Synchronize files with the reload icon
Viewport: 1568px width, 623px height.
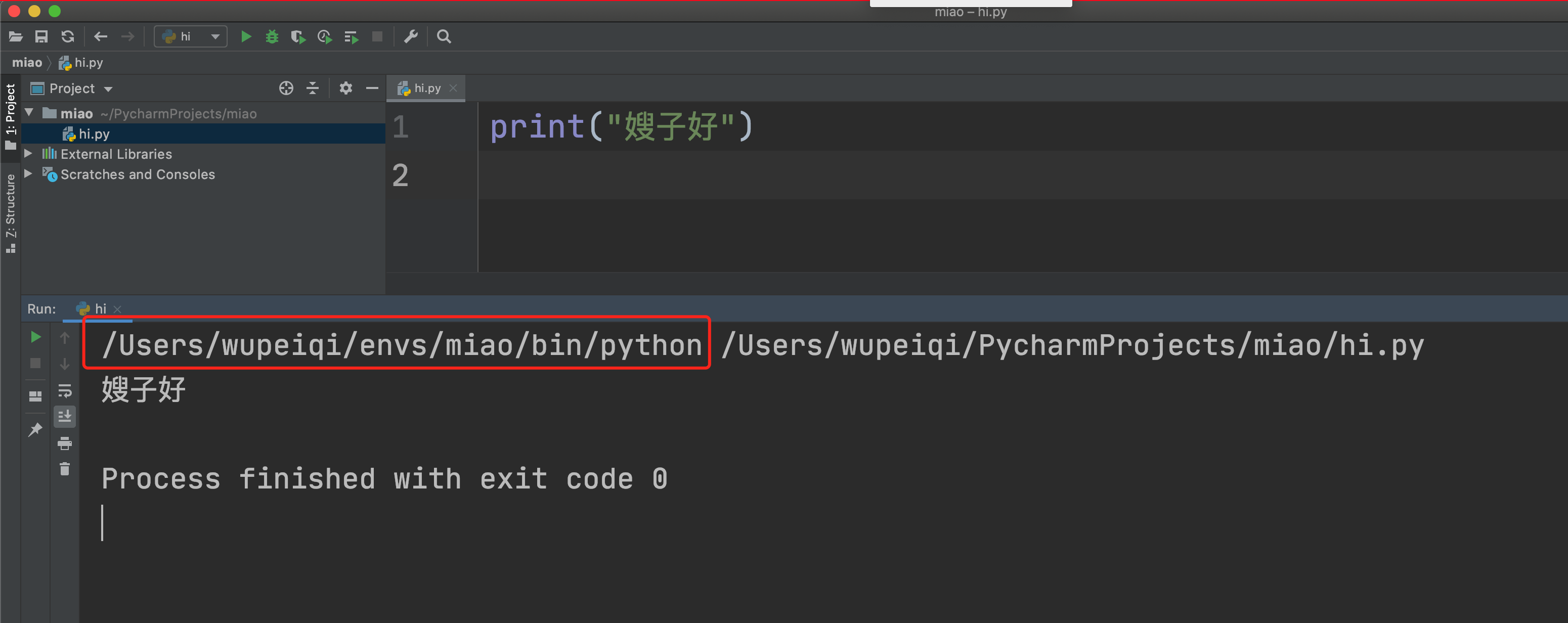68,36
